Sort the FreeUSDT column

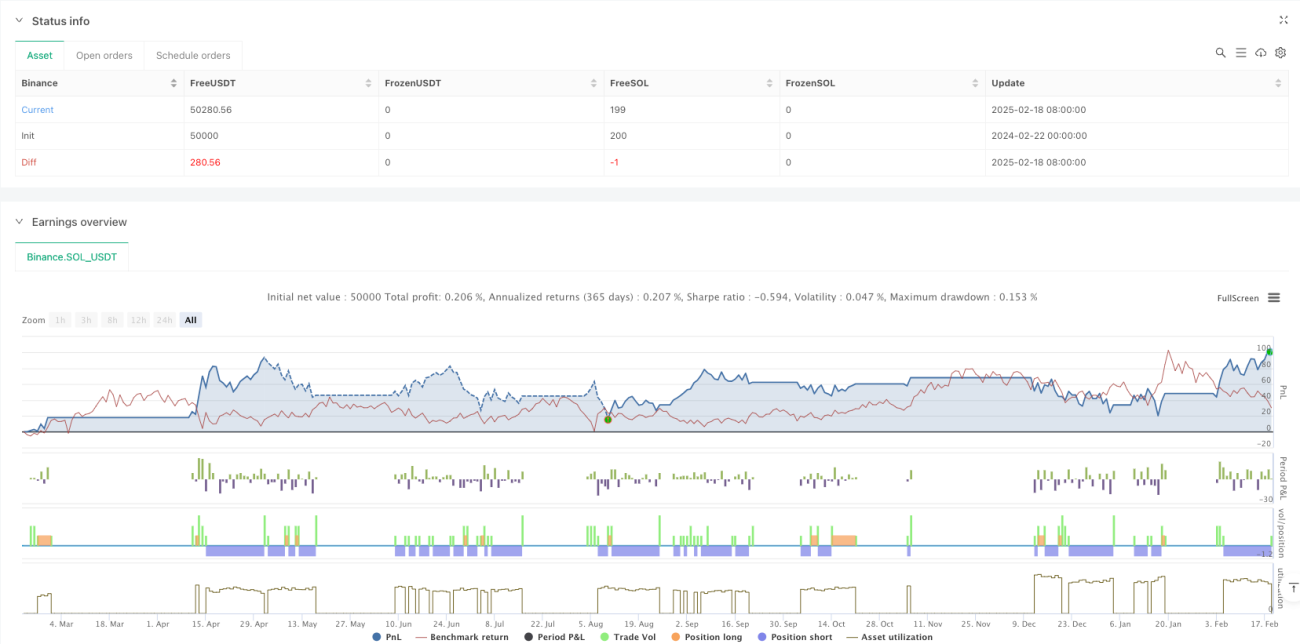(370, 83)
